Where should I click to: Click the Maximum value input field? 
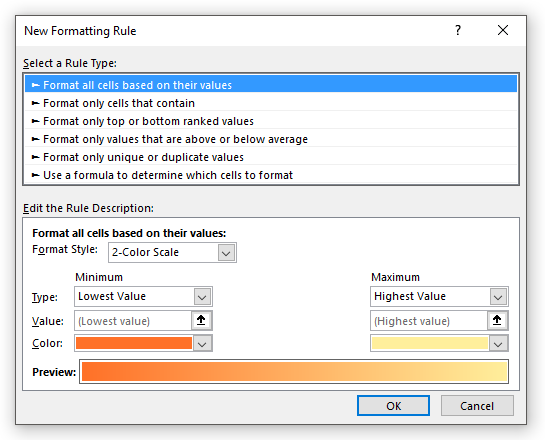pos(429,320)
